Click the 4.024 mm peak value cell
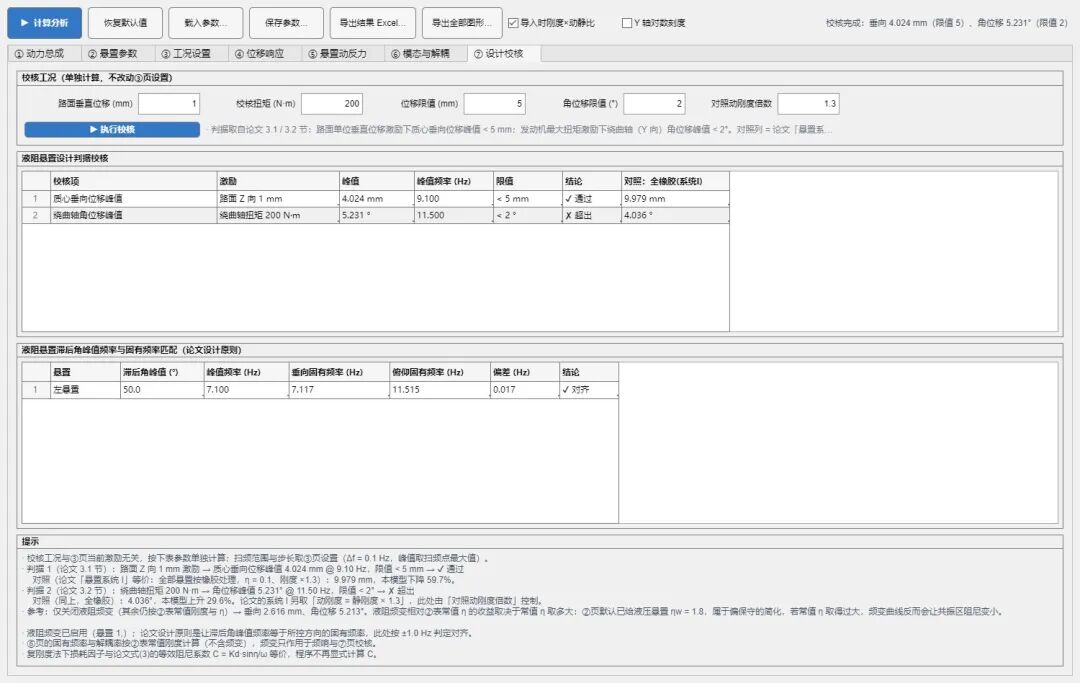1080x683 pixels. [x=377, y=198]
